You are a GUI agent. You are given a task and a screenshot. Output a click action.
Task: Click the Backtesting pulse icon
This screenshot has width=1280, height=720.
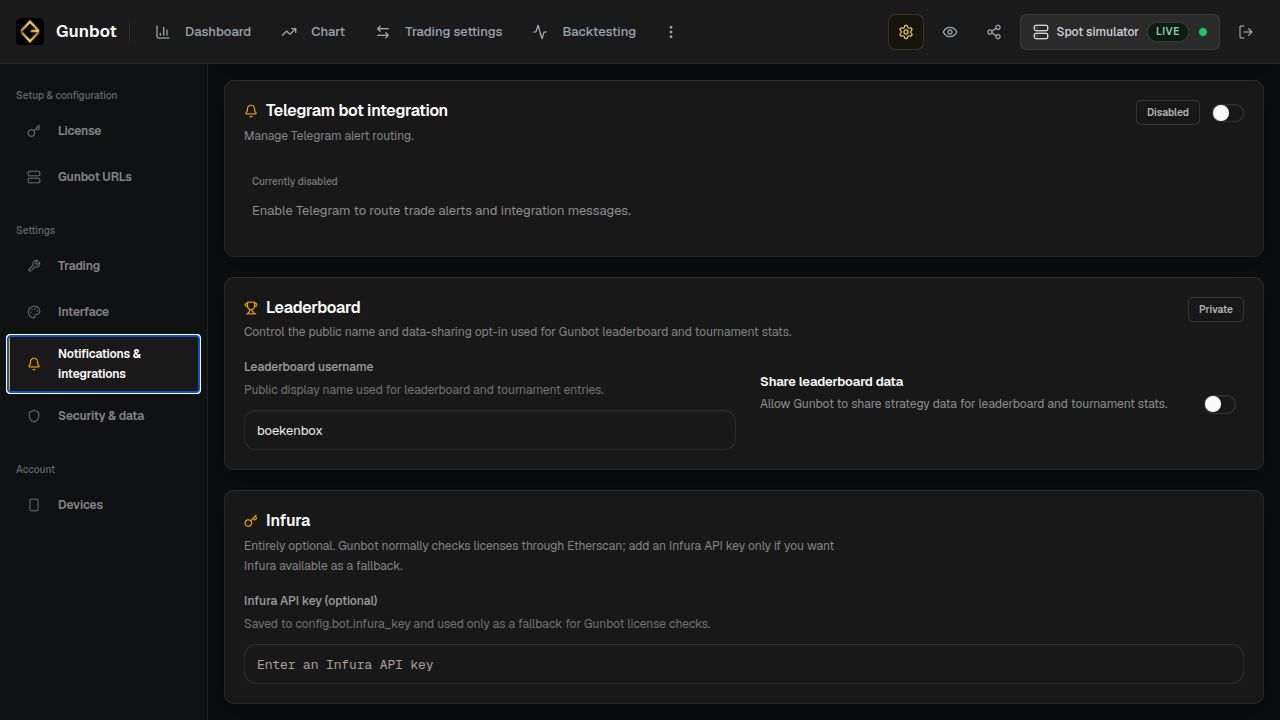(x=540, y=32)
